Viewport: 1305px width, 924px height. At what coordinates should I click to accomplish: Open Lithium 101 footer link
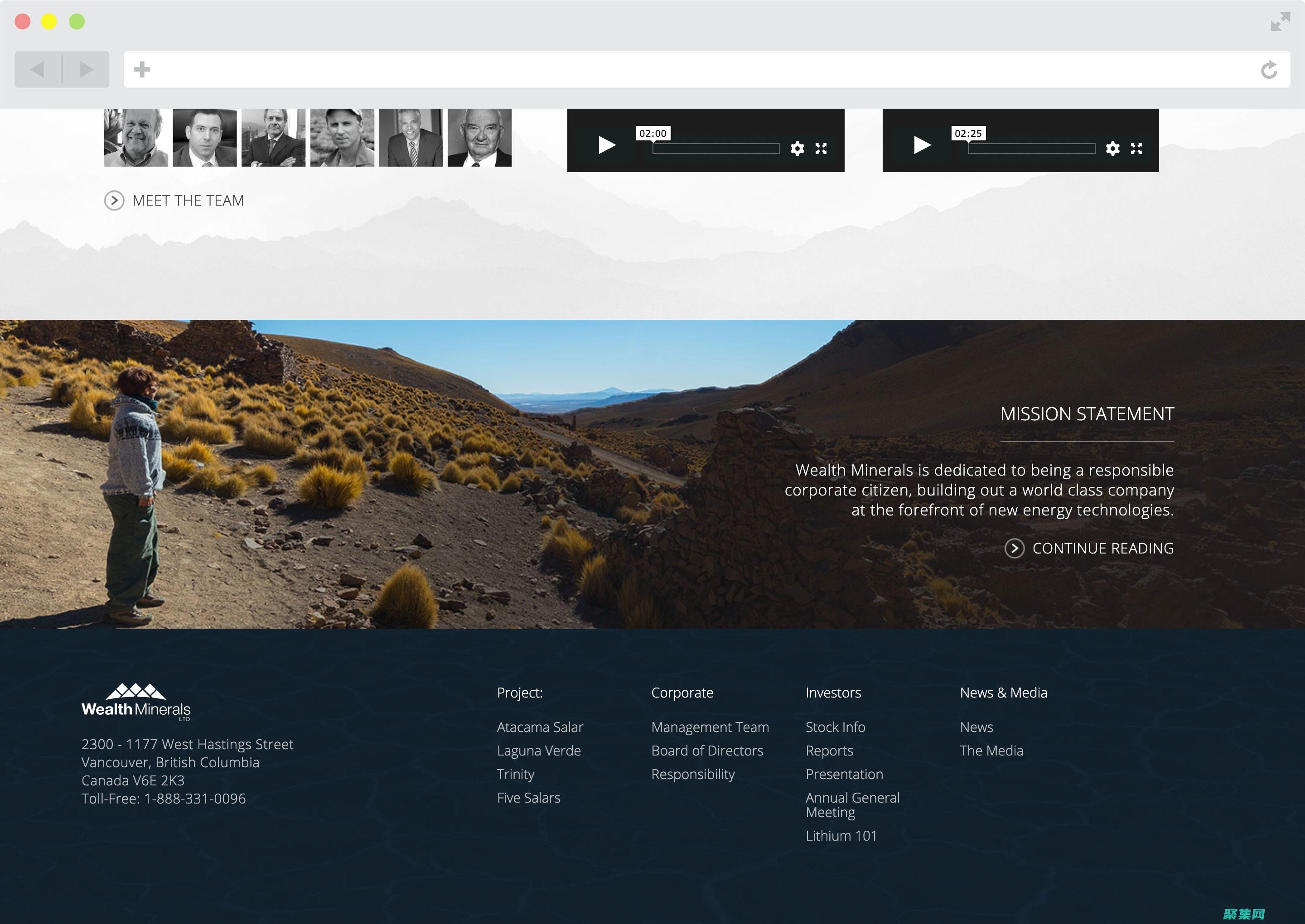(841, 835)
